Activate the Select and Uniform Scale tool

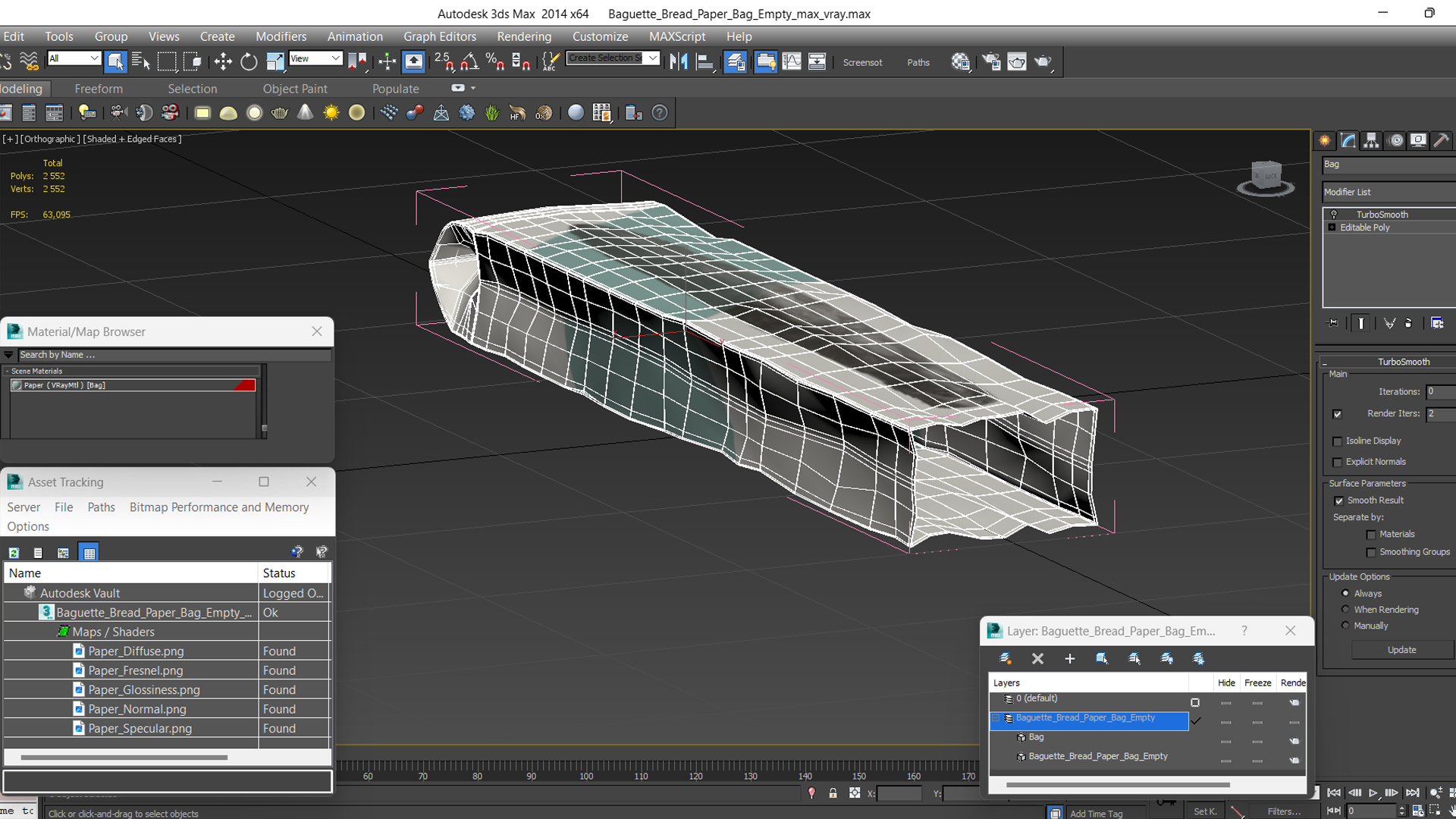[275, 61]
